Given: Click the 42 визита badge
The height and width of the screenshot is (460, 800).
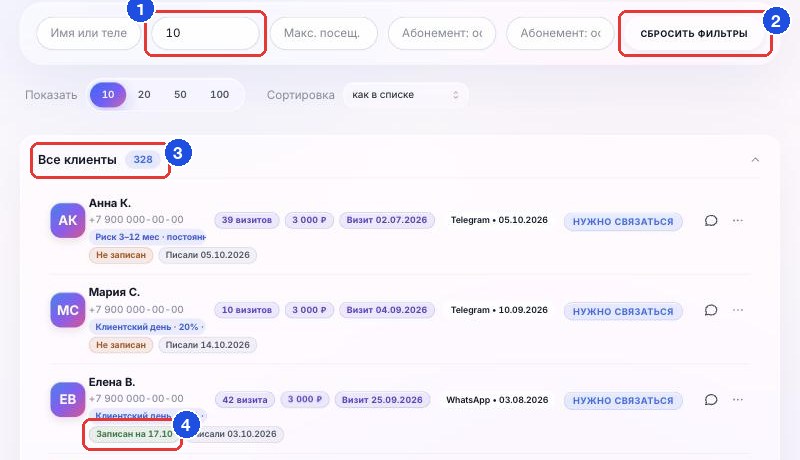Looking at the screenshot, I should click(245, 400).
